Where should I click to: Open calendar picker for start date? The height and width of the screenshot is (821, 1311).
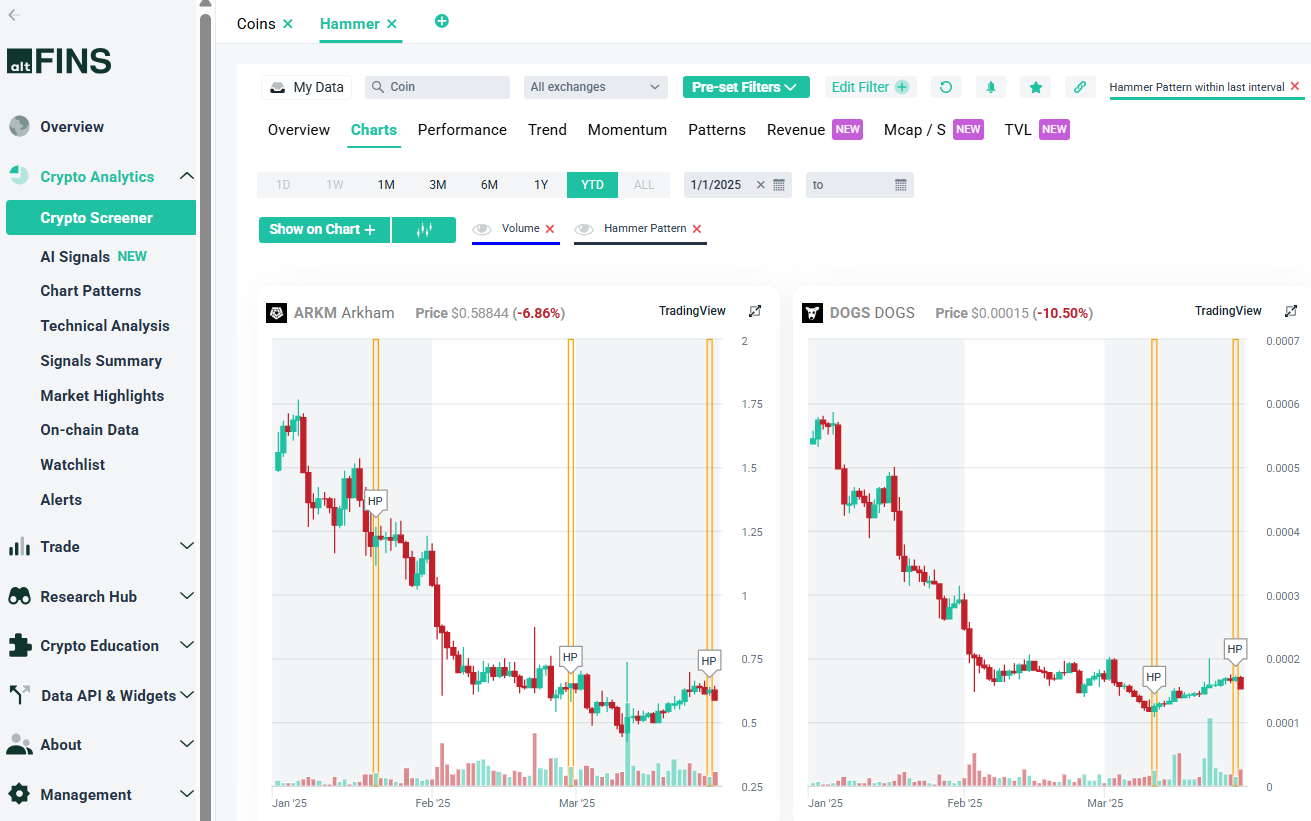779,185
